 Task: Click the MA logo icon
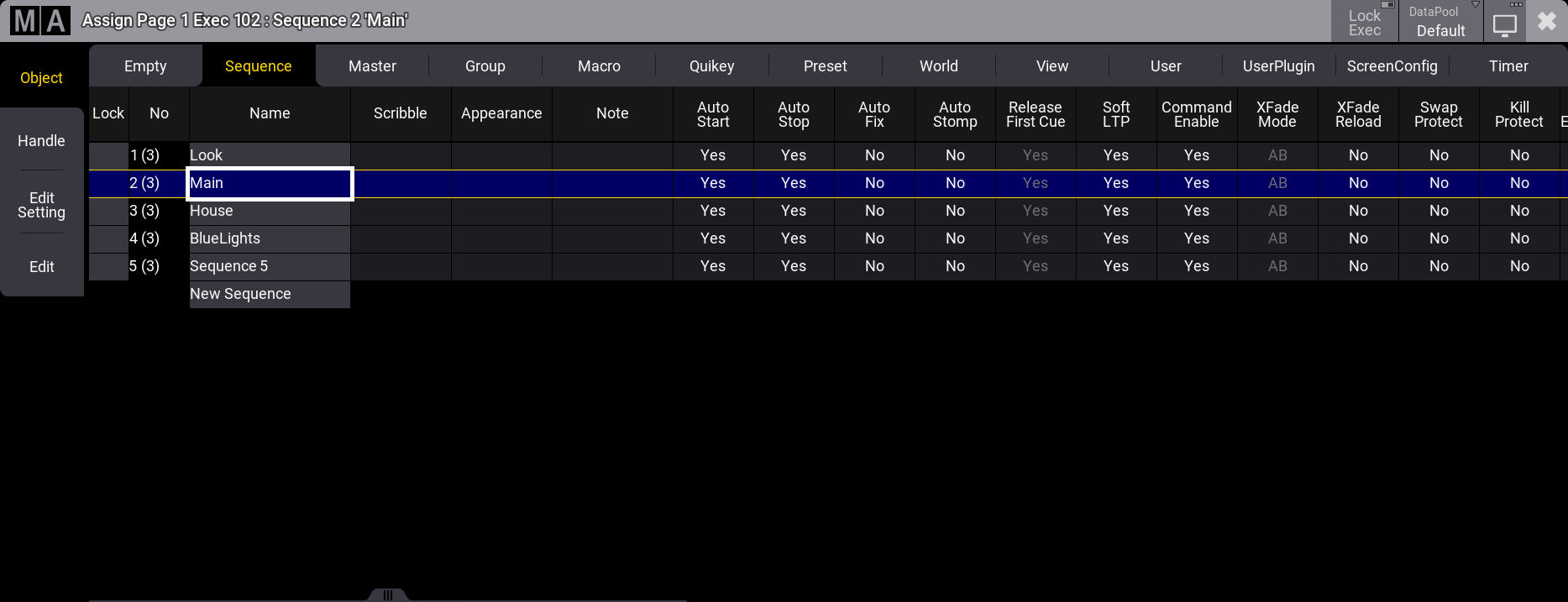[39, 21]
